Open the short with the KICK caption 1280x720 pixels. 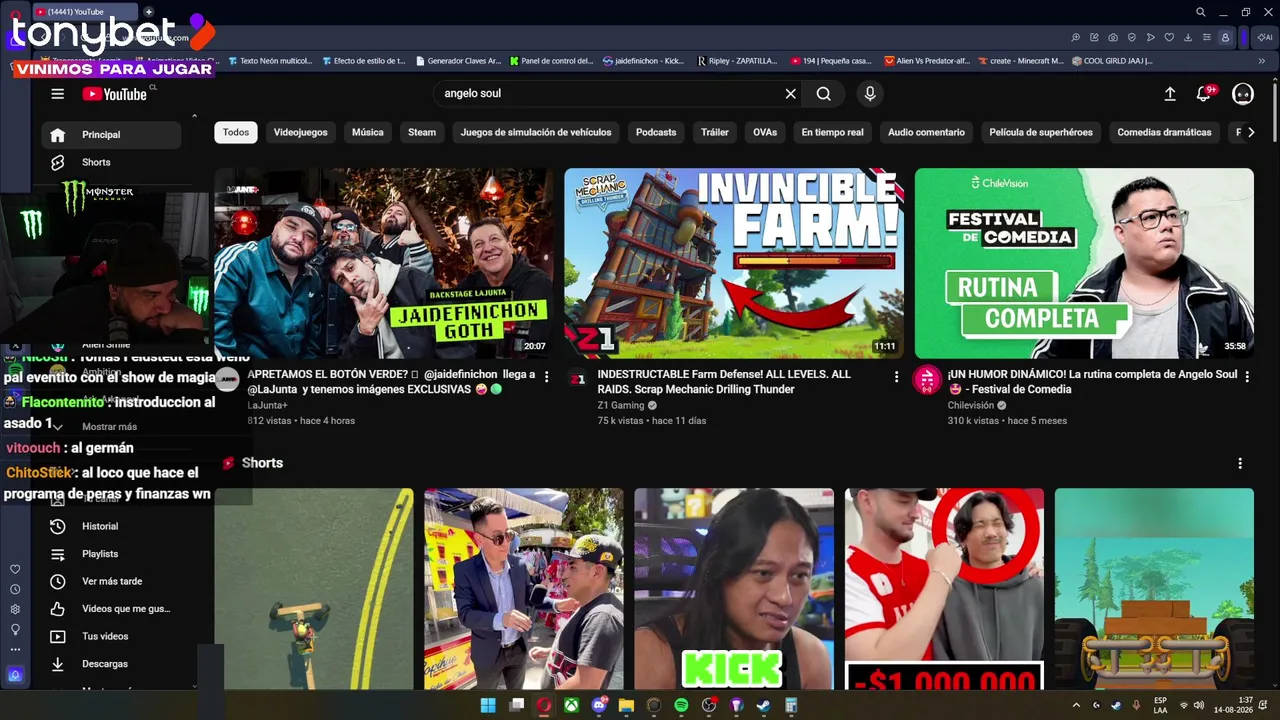[734, 589]
